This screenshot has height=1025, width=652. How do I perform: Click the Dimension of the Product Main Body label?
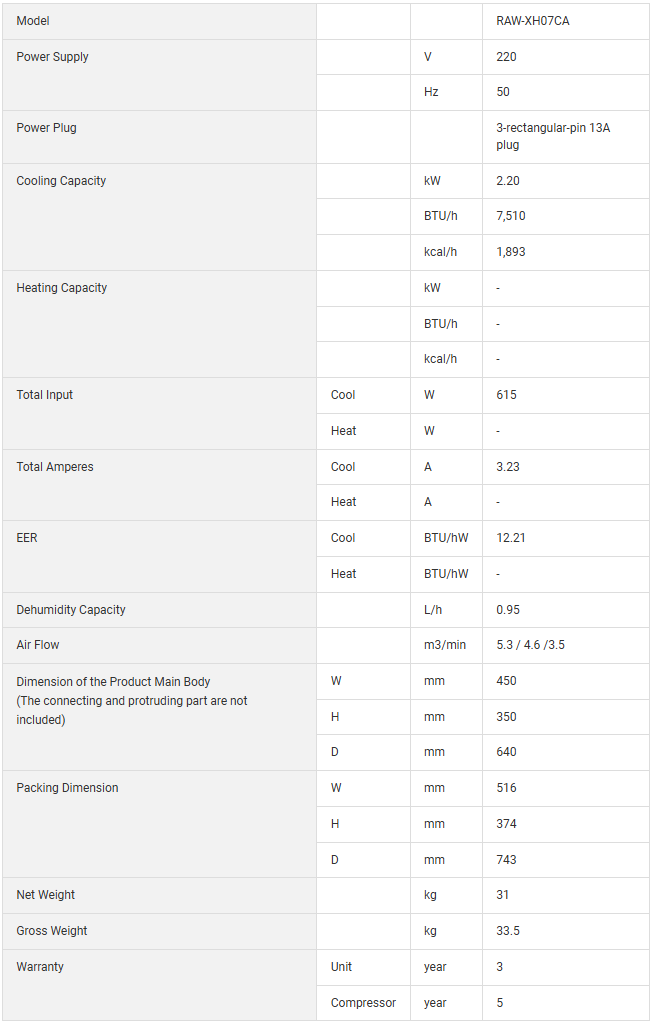[113, 682]
